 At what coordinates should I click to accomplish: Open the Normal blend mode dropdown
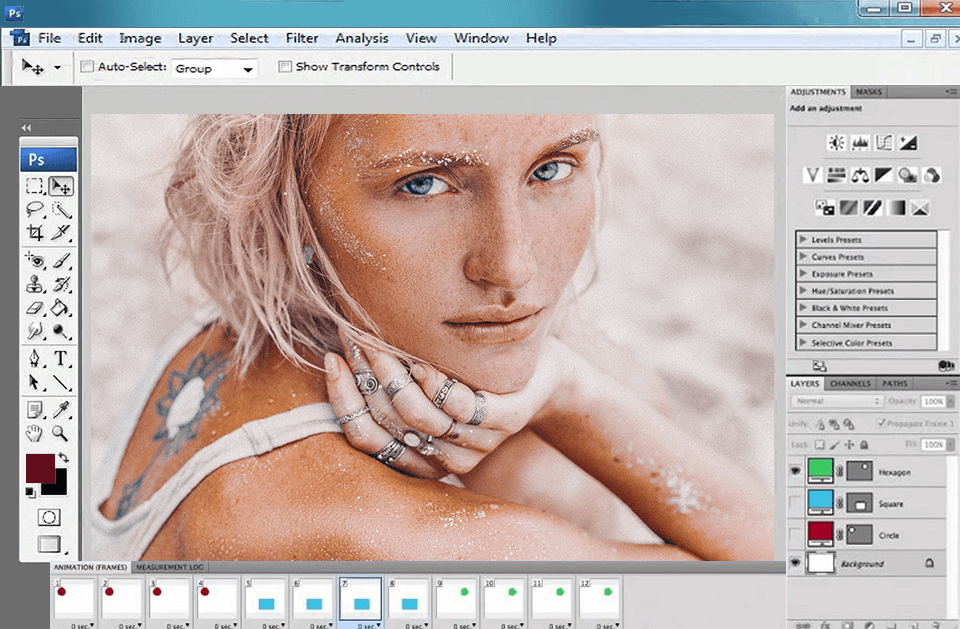[835, 400]
